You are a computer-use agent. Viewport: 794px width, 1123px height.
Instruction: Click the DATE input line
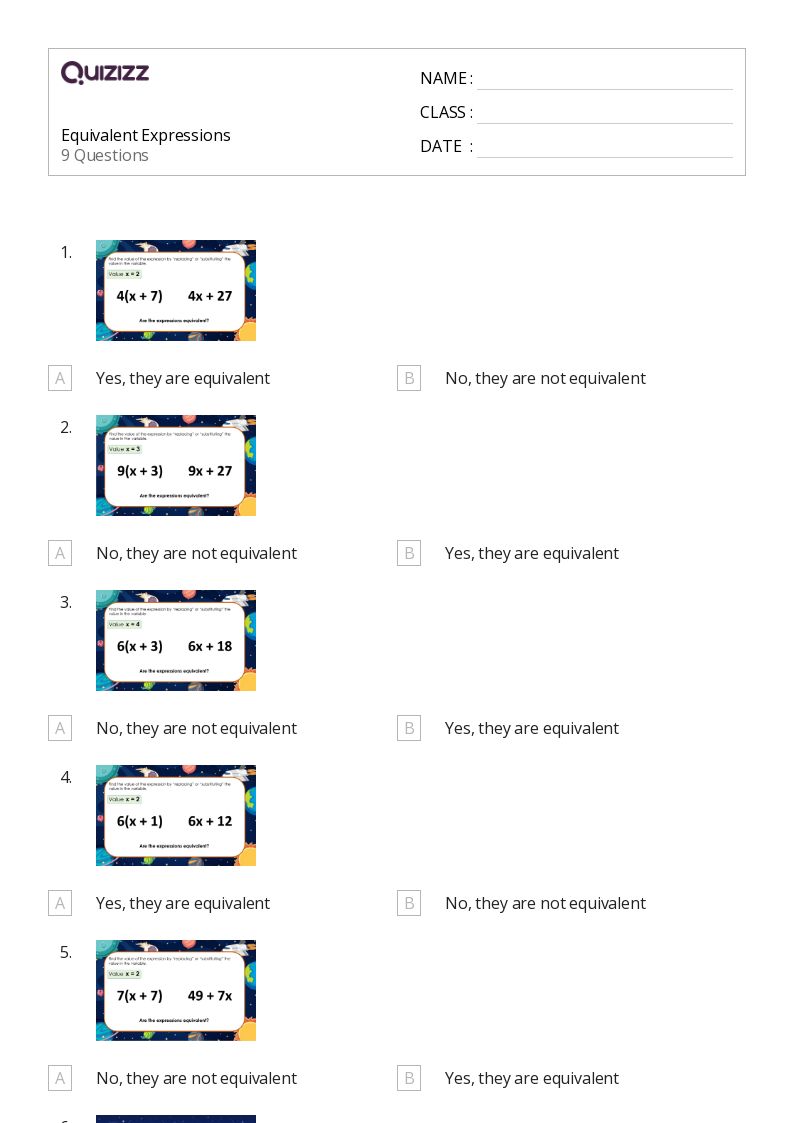(604, 148)
